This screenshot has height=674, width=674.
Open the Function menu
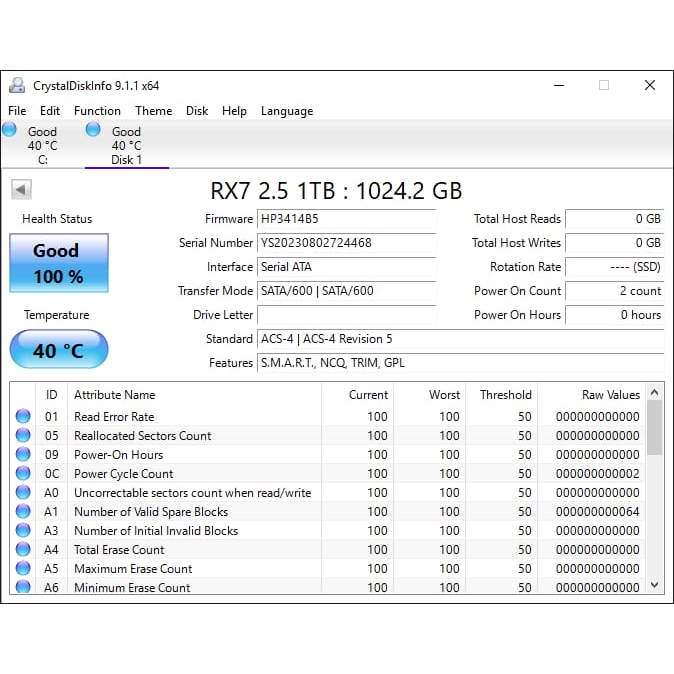(x=97, y=111)
